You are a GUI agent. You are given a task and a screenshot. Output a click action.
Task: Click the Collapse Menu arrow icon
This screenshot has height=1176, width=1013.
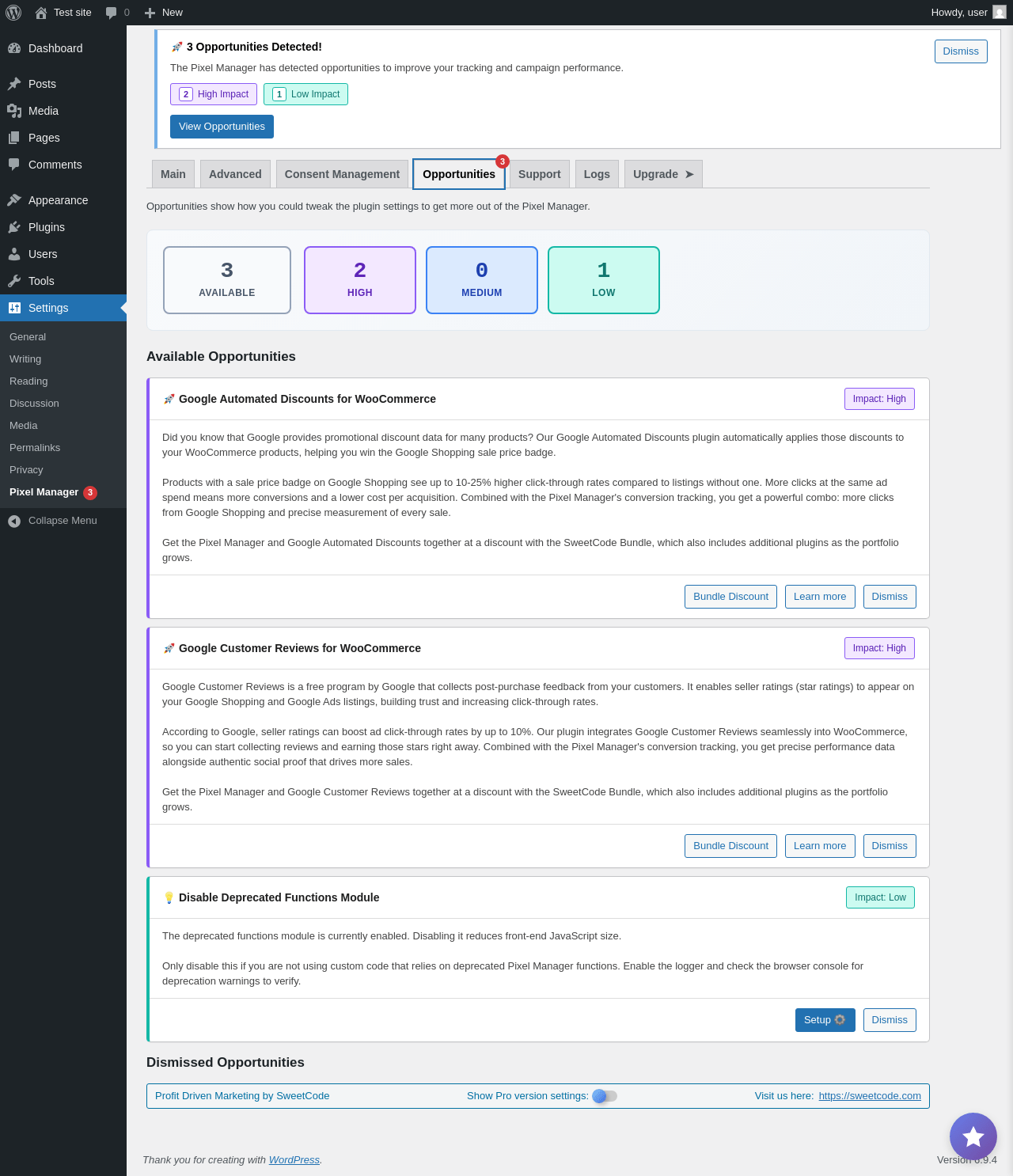coord(14,521)
